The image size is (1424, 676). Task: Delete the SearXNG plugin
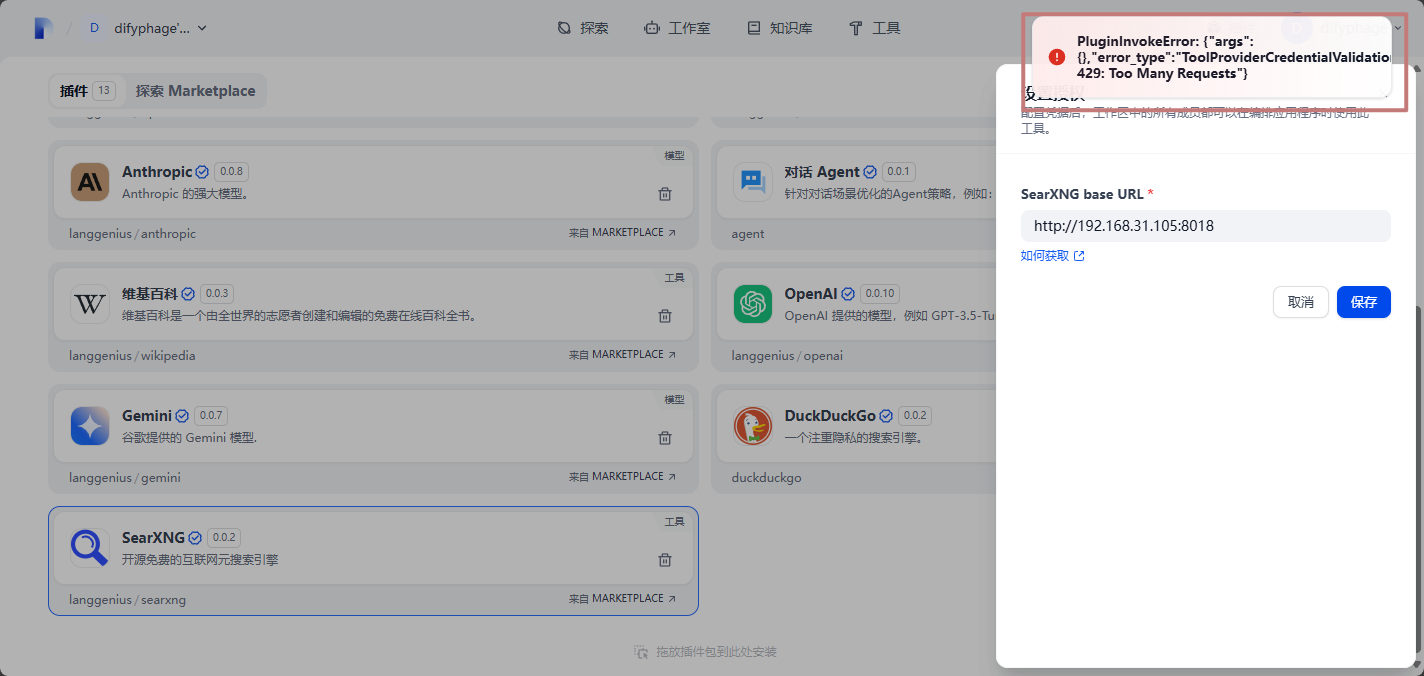[x=664, y=560]
